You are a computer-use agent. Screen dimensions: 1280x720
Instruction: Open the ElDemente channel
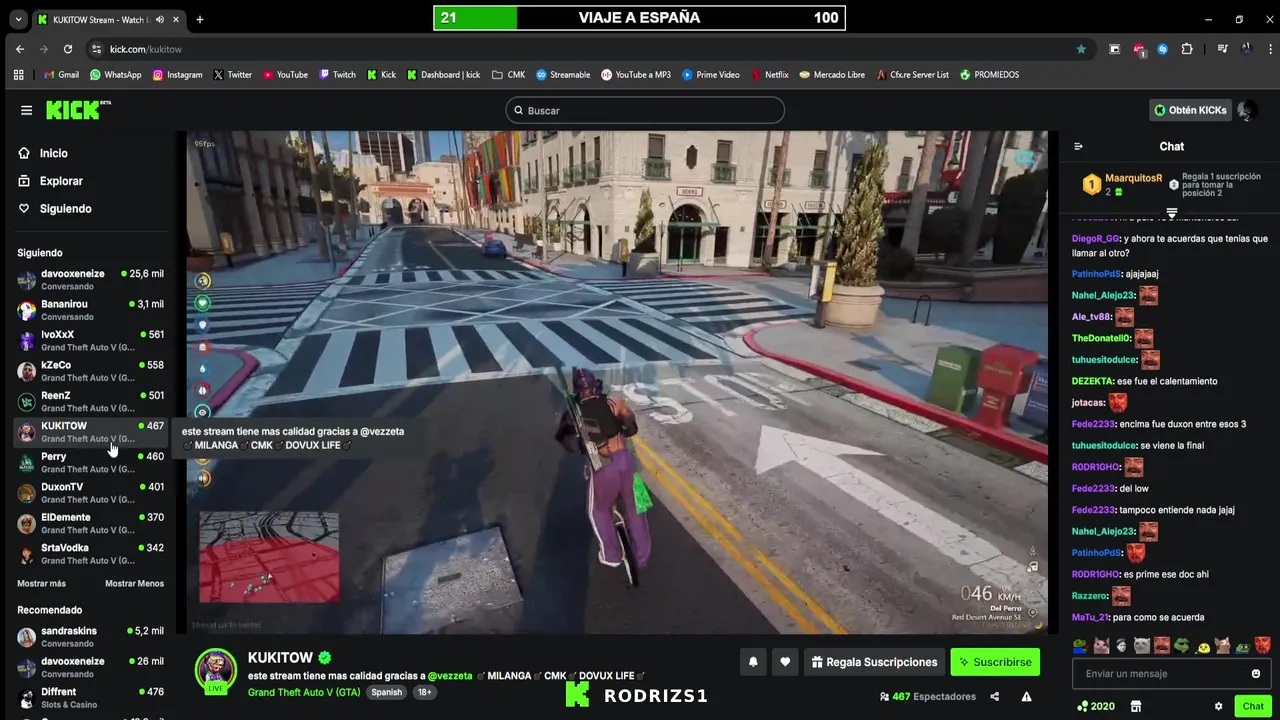click(x=90, y=523)
